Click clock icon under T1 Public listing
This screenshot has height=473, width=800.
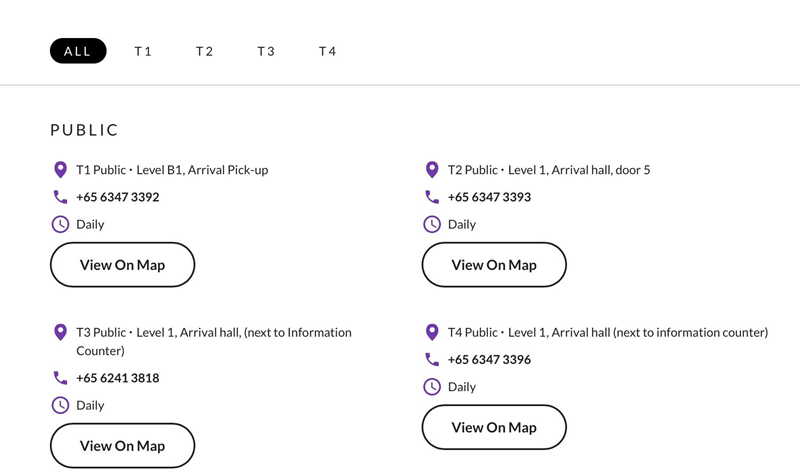pos(60,224)
